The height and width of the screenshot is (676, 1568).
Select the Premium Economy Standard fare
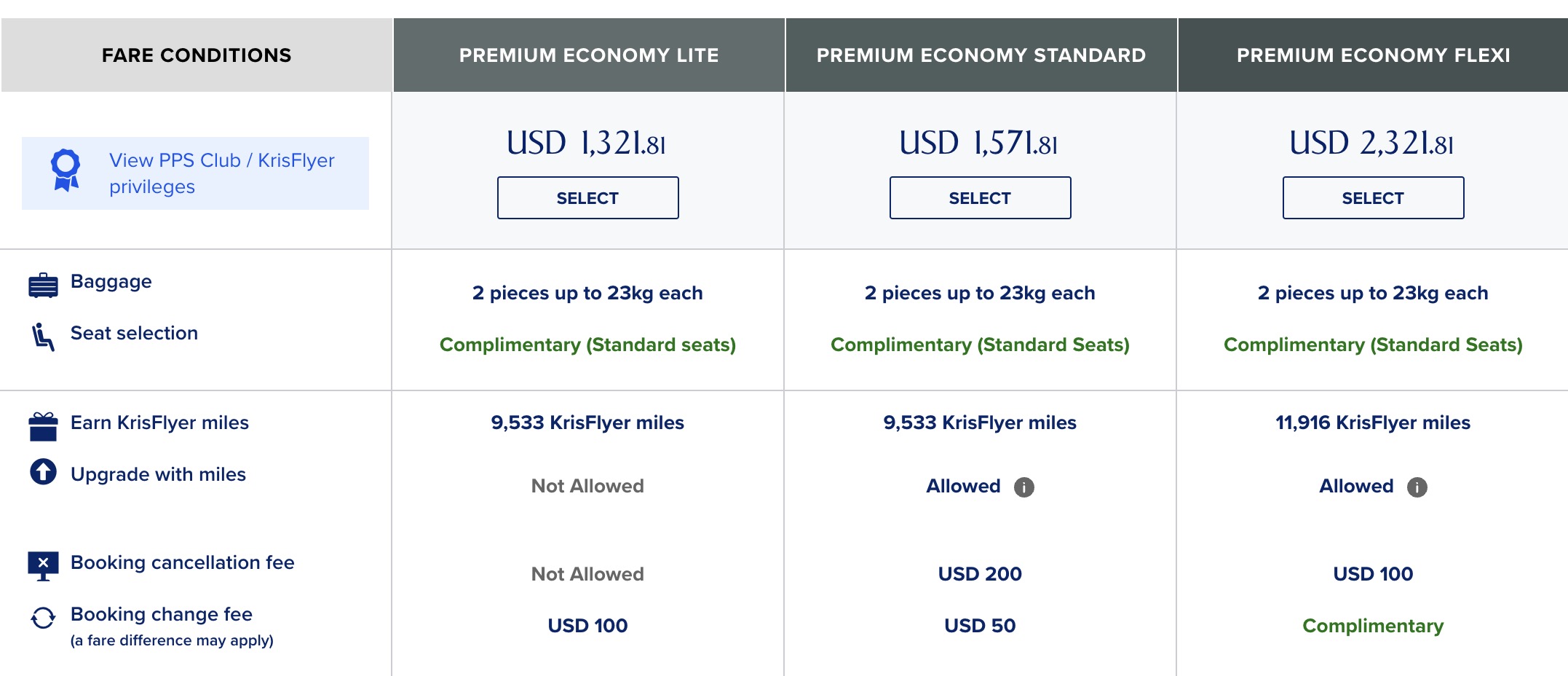(979, 197)
